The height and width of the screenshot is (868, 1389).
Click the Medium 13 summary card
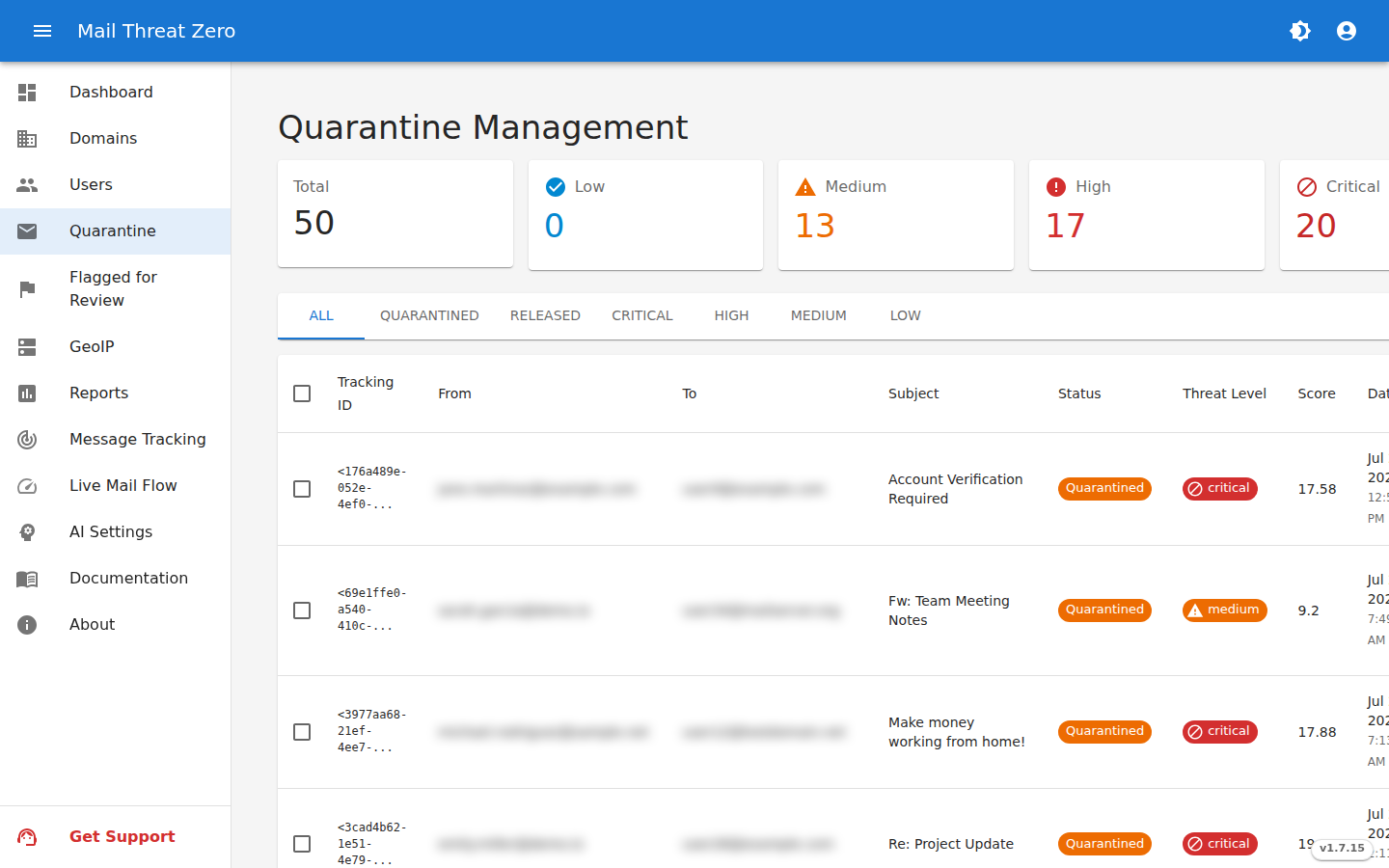896,215
